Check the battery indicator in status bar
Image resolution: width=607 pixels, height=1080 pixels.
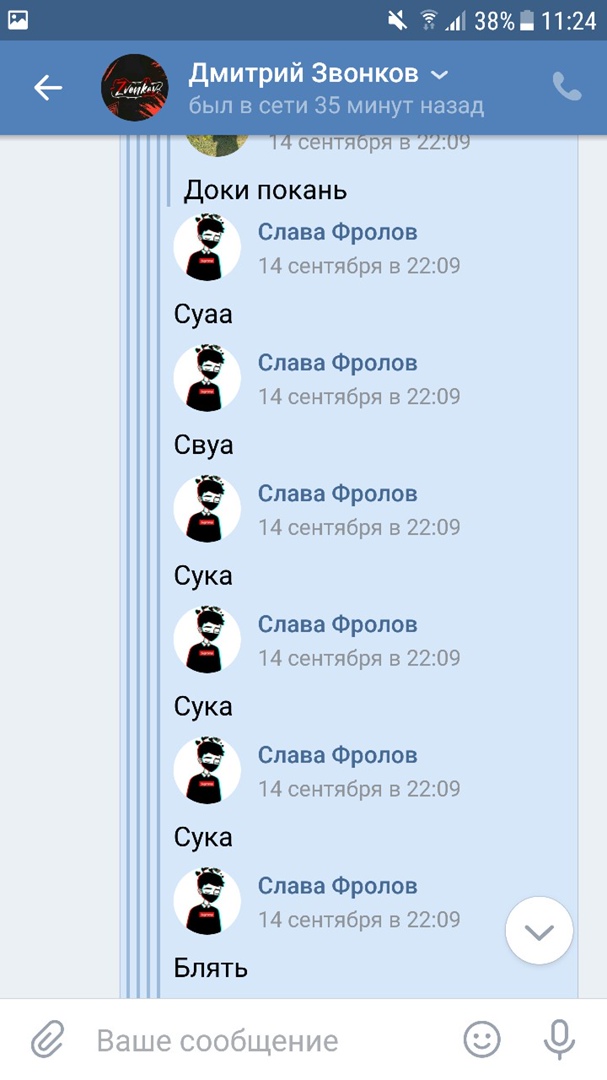click(527, 21)
